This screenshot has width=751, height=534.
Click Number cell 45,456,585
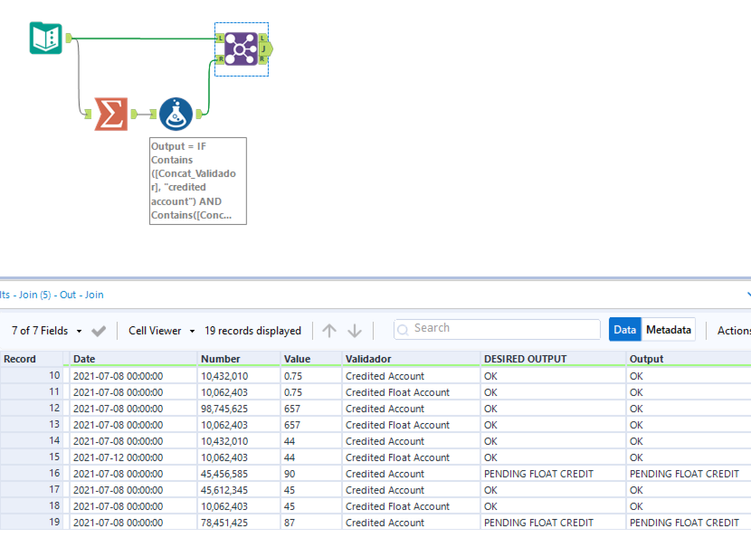coord(239,474)
